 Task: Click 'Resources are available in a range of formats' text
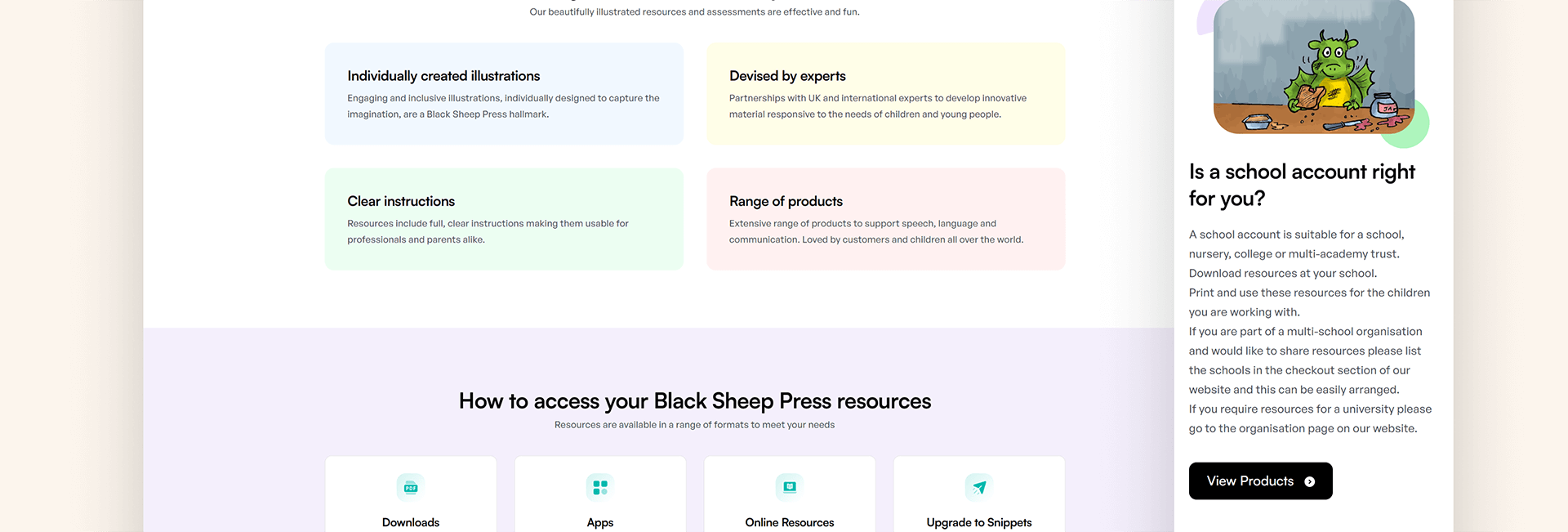click(x=694, y=425)
